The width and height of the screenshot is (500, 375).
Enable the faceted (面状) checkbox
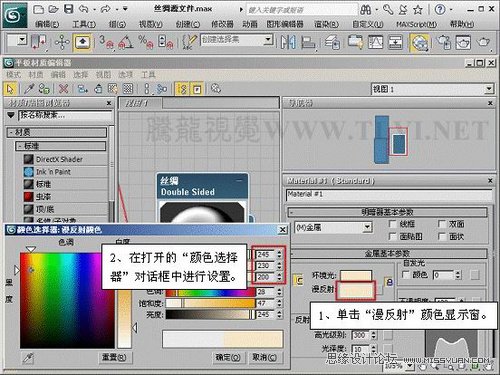(x=442, y=236)
